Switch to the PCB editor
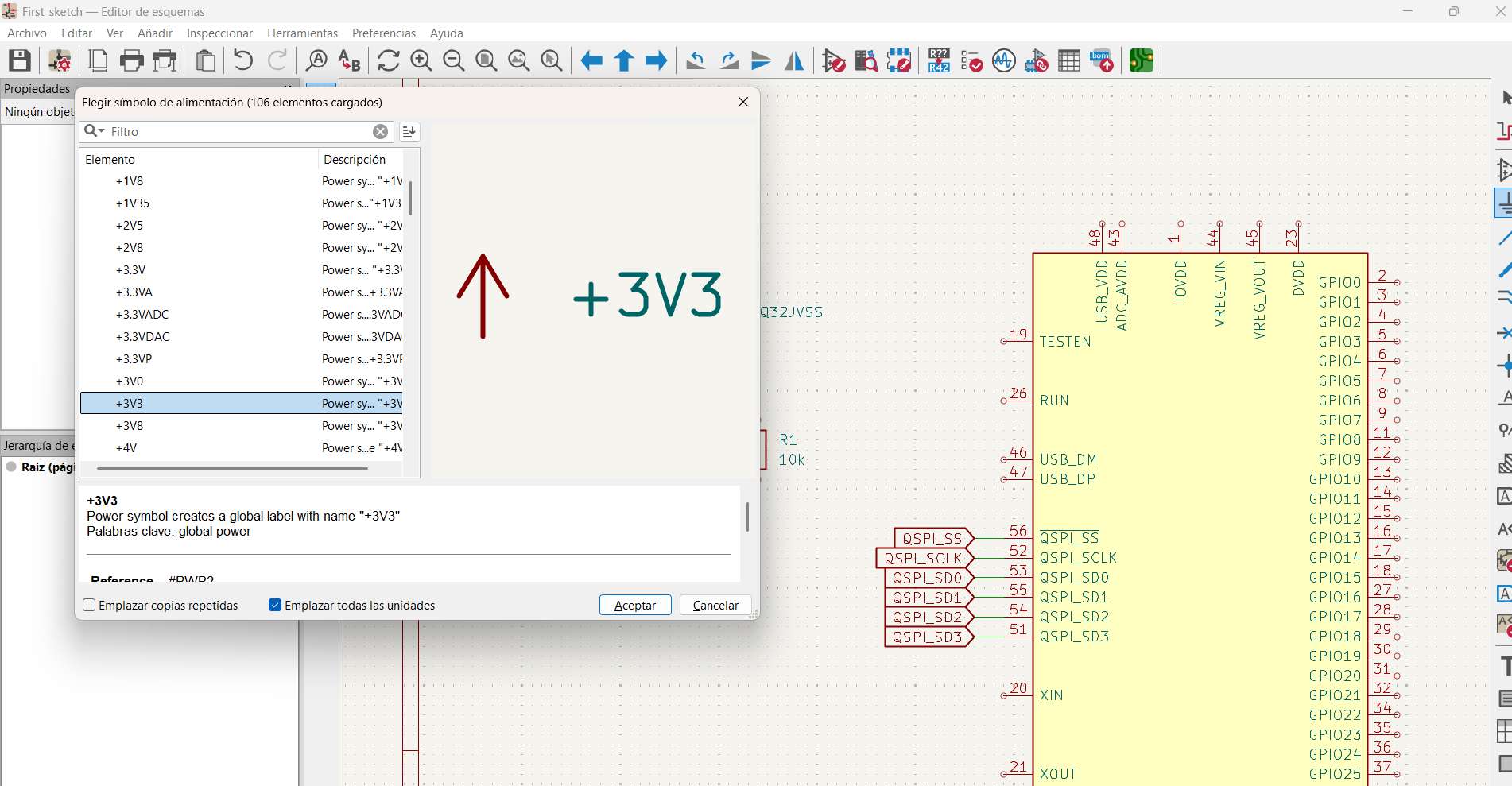The image size is (1512, 786). [x=1140, y=60]
